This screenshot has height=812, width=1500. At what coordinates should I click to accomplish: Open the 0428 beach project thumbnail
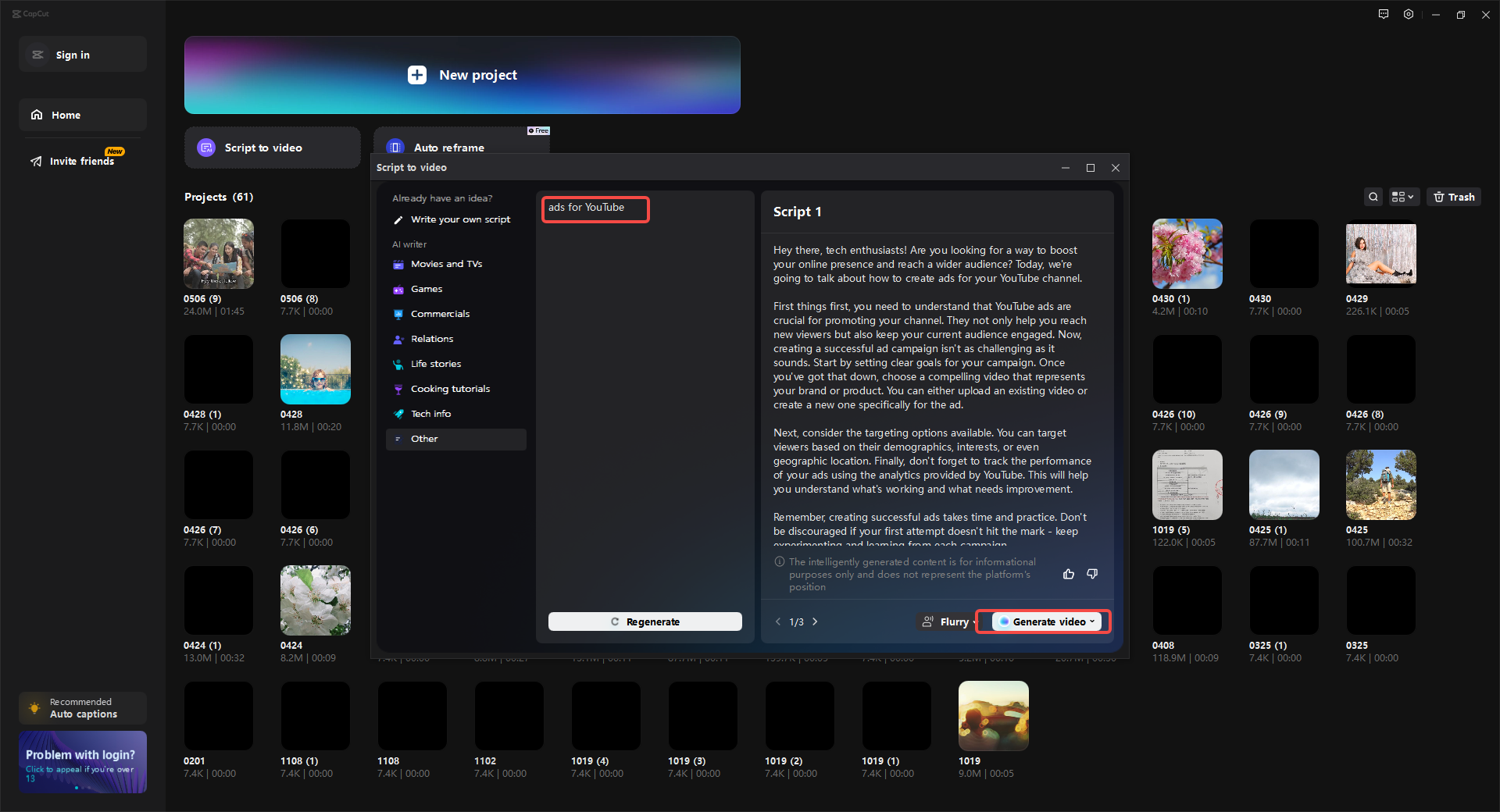(315, 369)
